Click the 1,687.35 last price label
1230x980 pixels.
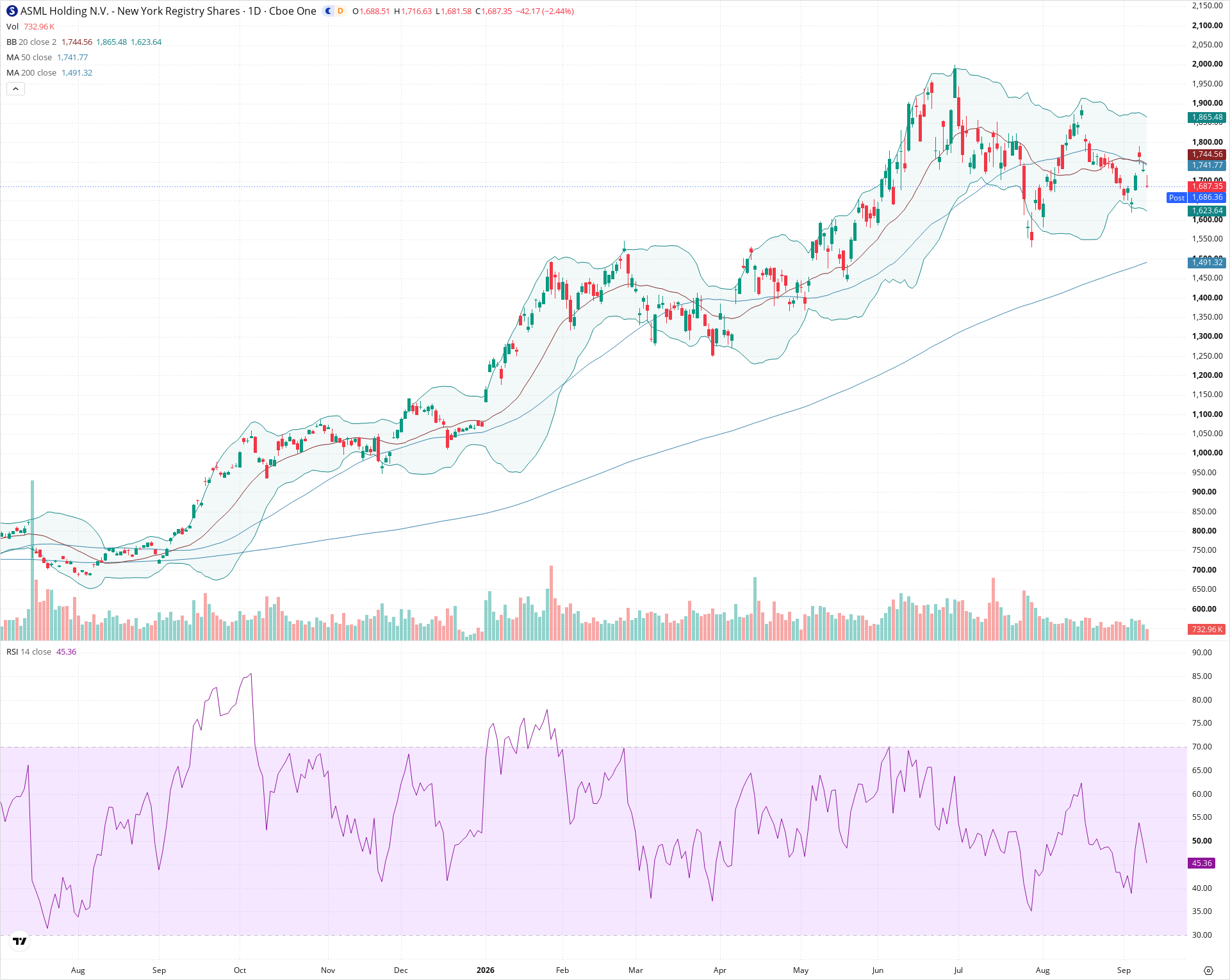coord(1207,186)
